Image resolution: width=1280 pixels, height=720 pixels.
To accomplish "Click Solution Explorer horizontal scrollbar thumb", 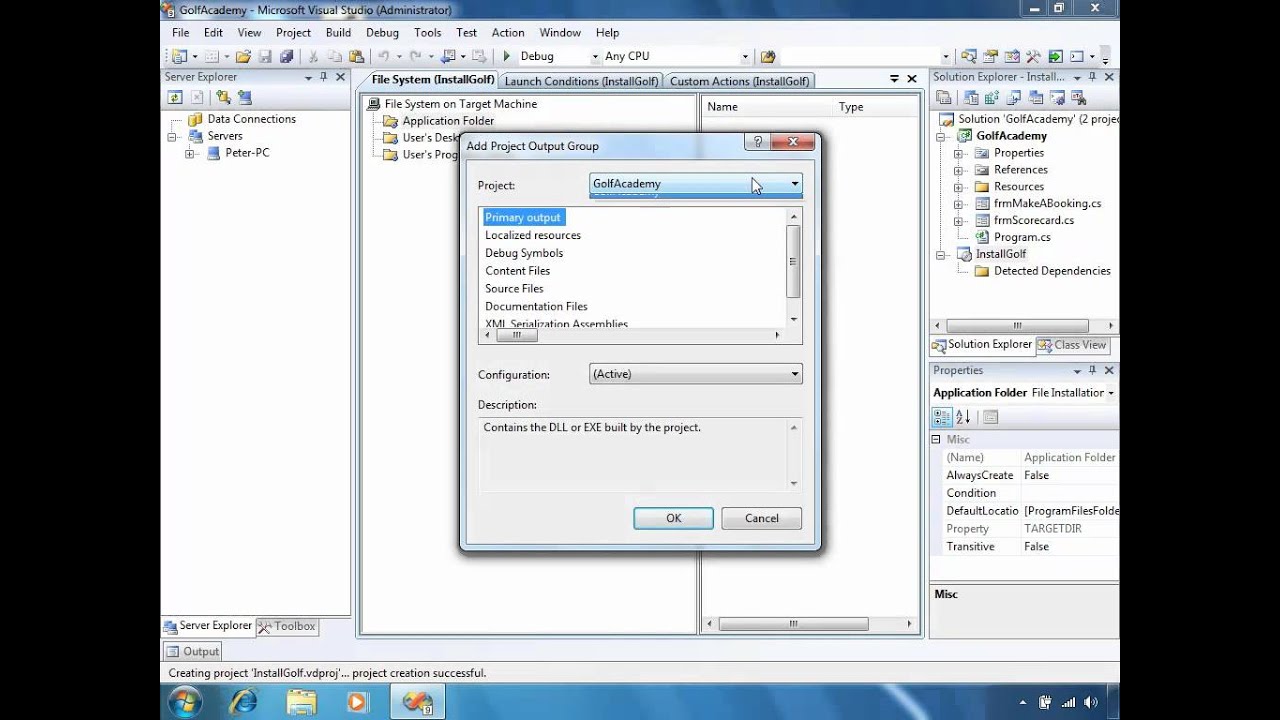I will tap(1017, 326).
